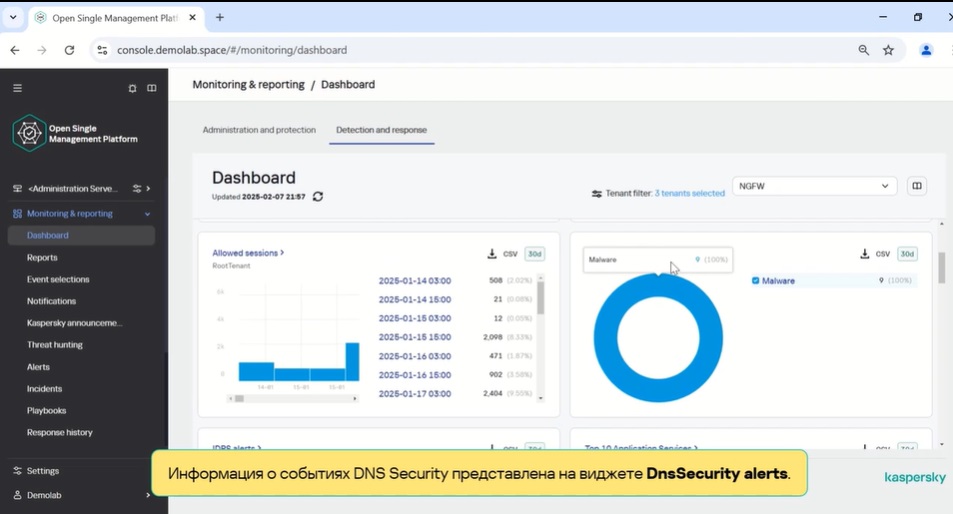The height and width of the screenshot is (514, 953).
Task: Change the 30d period on Malware widget
Action: click(x=907, y=254)
